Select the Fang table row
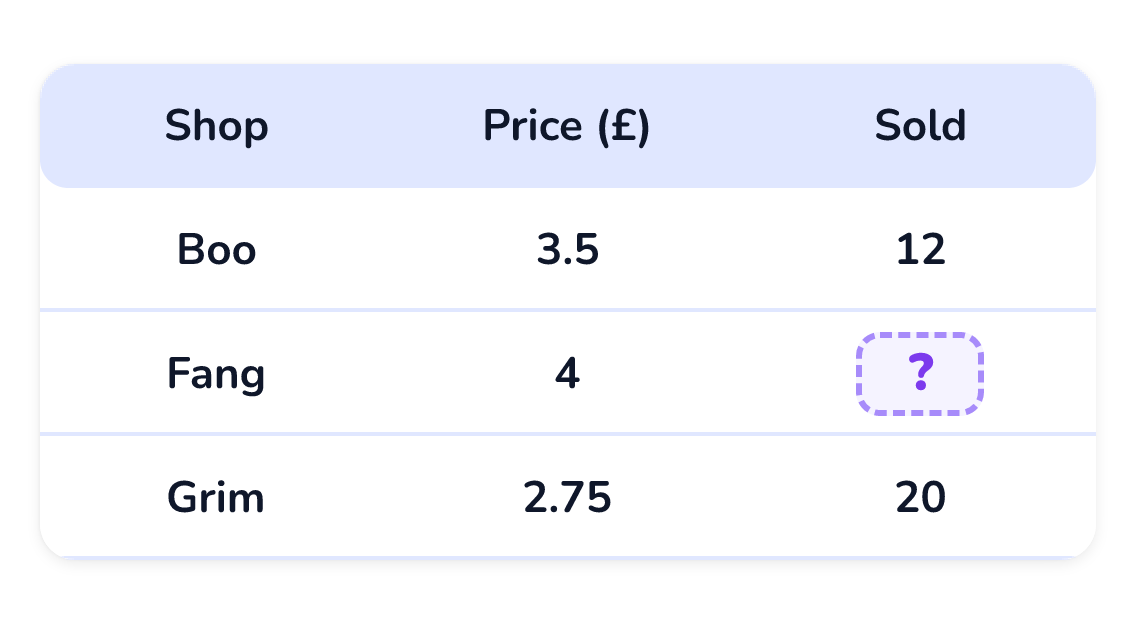This screenshot has width=1136, height=624. pos(568,373)
